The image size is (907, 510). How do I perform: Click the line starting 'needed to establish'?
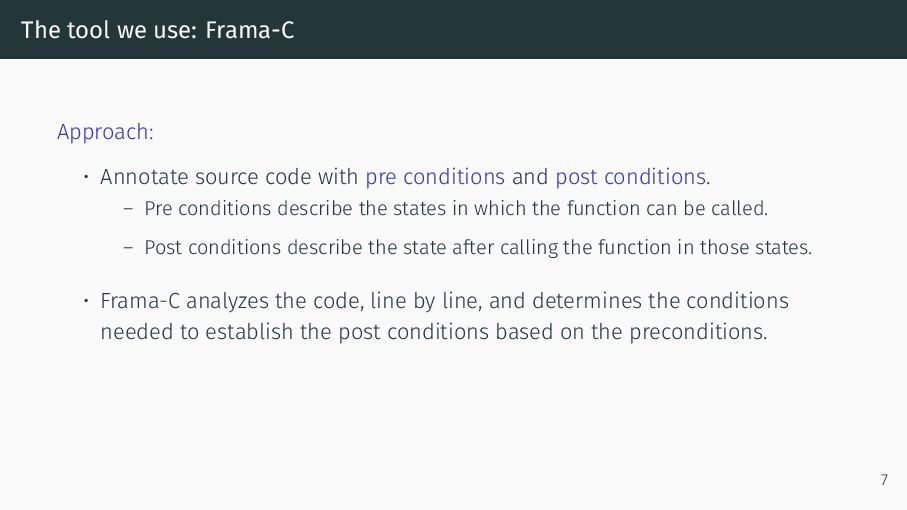pyautogui.click(x=434, y=332)
